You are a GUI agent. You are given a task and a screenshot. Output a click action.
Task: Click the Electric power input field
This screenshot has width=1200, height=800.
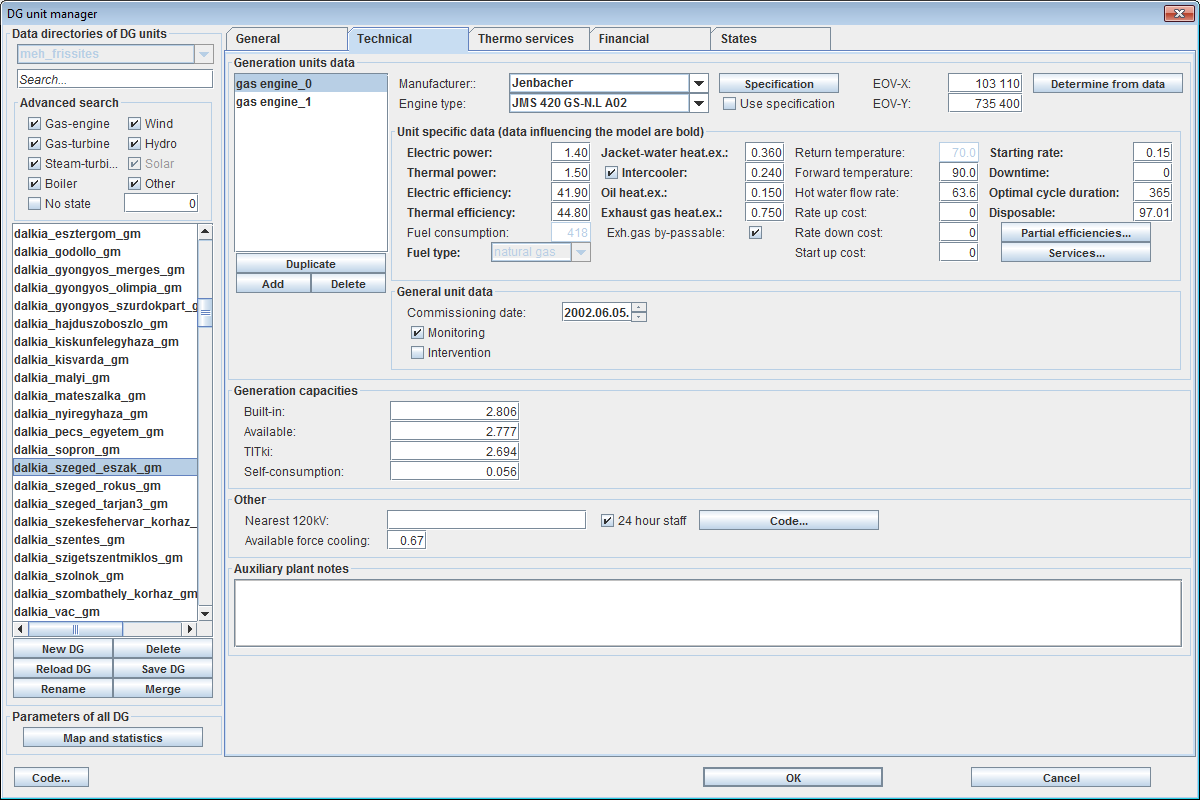(x=570, y=153)
